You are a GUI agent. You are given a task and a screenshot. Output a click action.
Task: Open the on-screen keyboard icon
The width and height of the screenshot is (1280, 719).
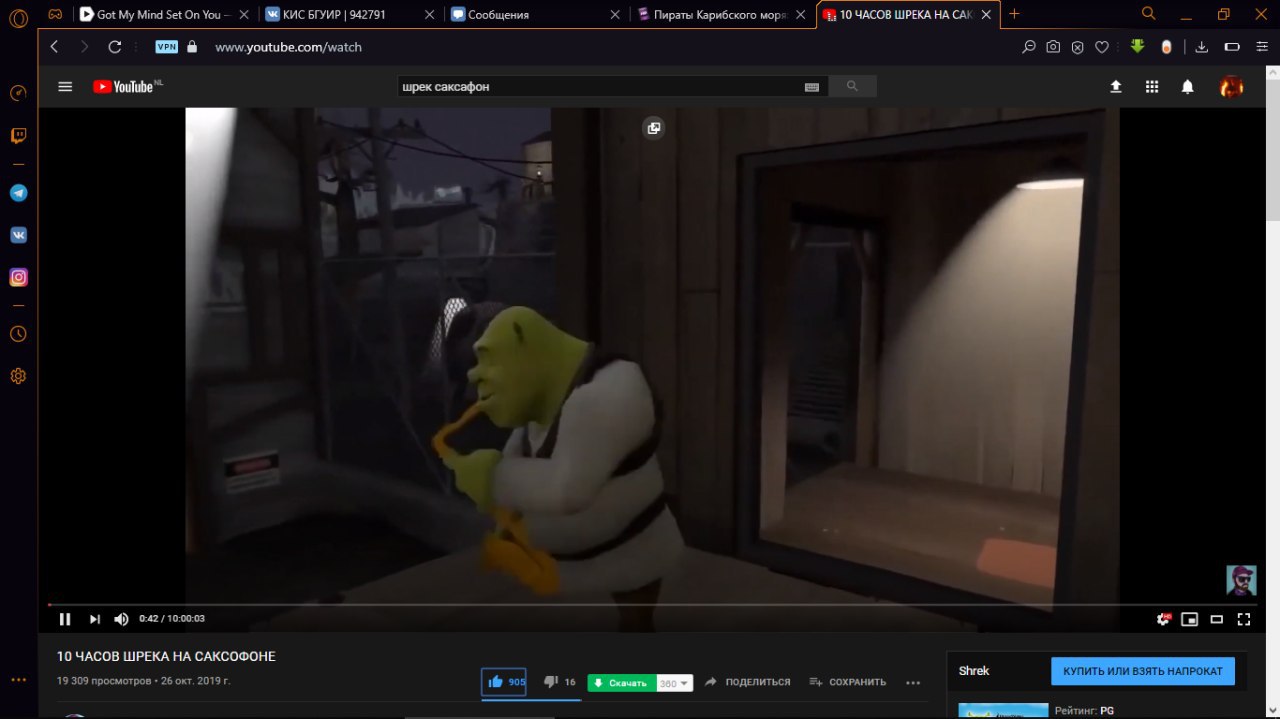pos(812,87)
